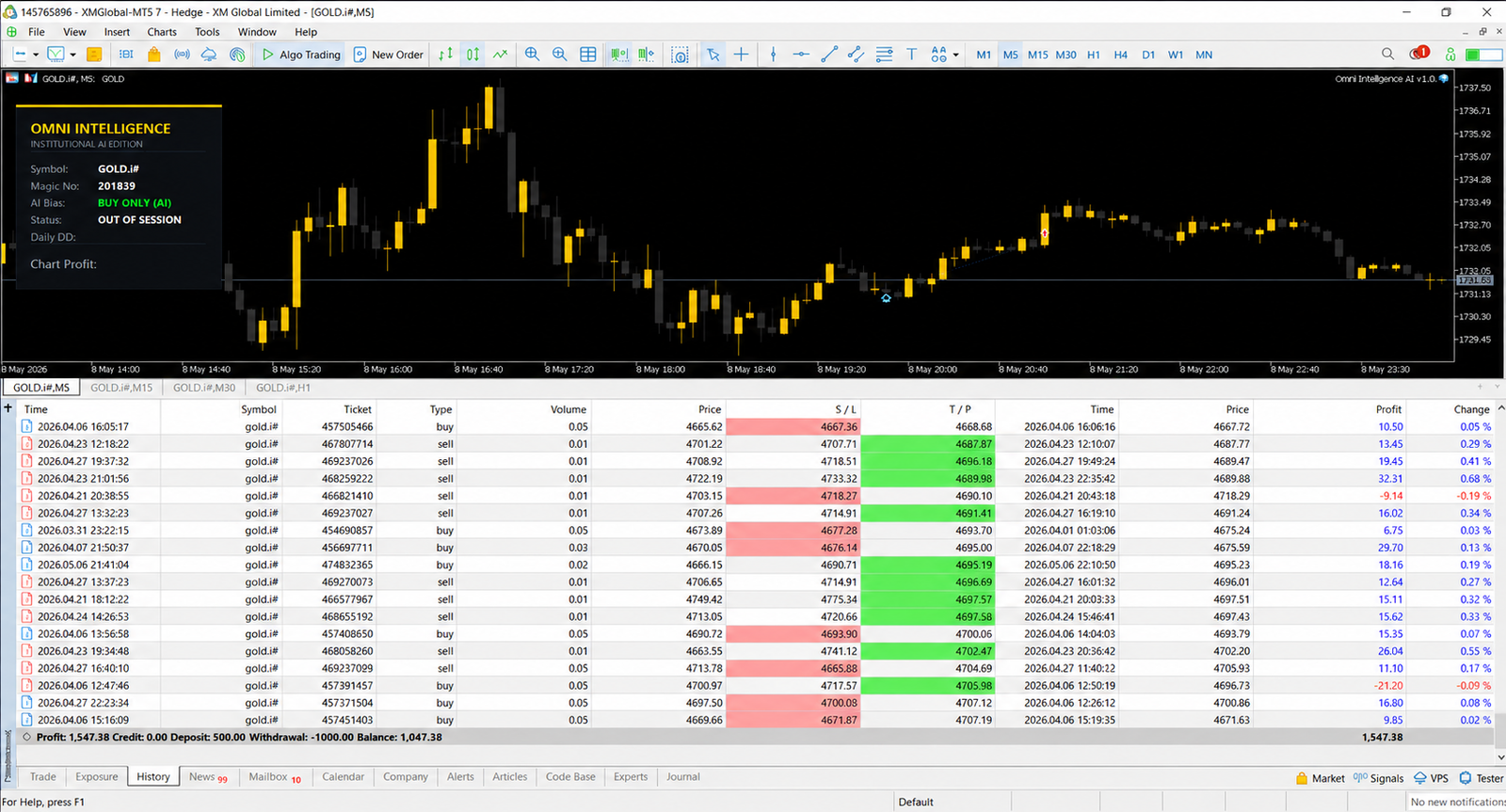Open the cloud VPS toolbar icon
Viewport: 1506px width, 812px height.
209,55
